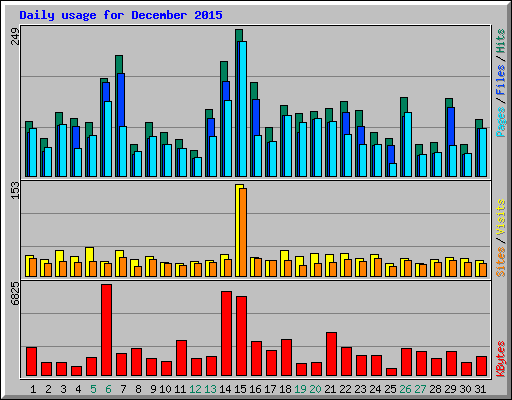Select green weekend day label 12
This screenshot has height=400, width=512.
[195, 389]
